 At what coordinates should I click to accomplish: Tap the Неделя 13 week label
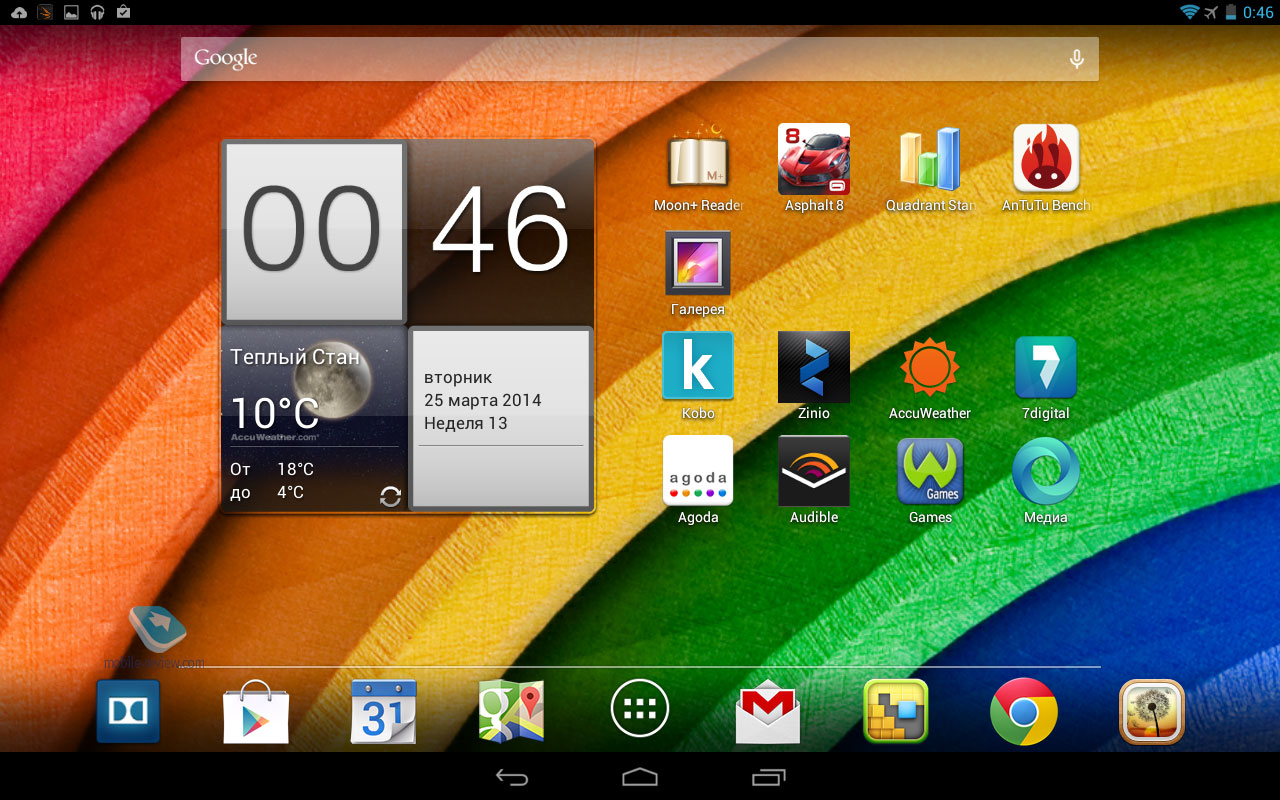click(466, 423)
